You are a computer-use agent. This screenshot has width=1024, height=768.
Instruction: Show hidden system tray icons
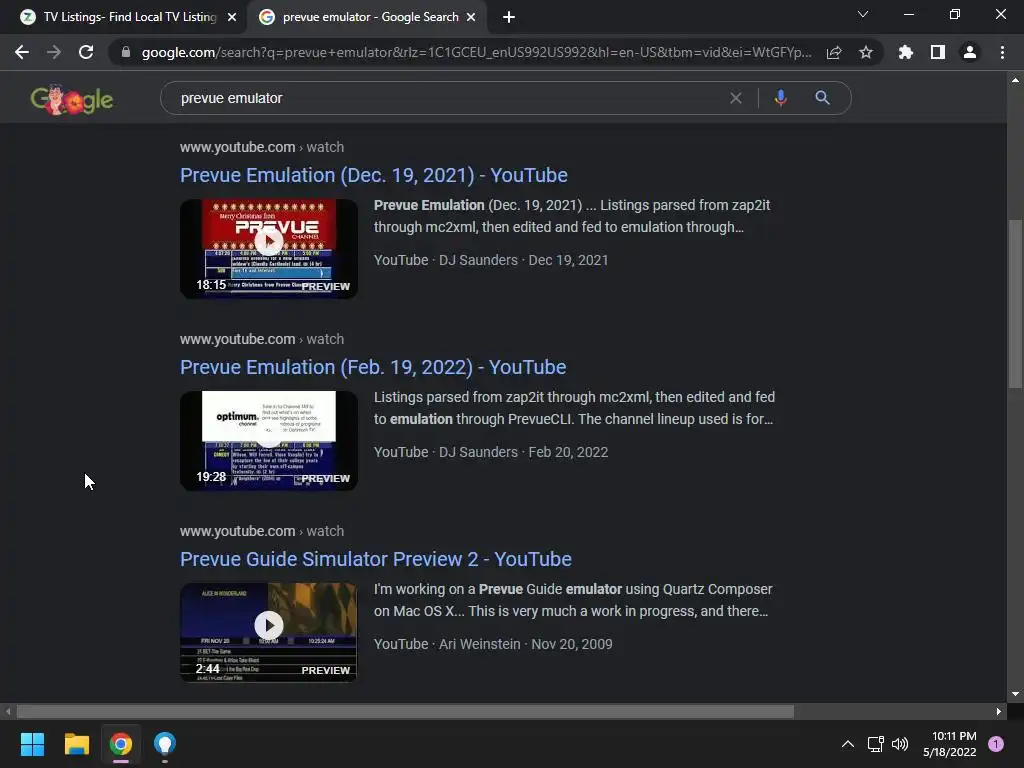[x=848, y=744]
